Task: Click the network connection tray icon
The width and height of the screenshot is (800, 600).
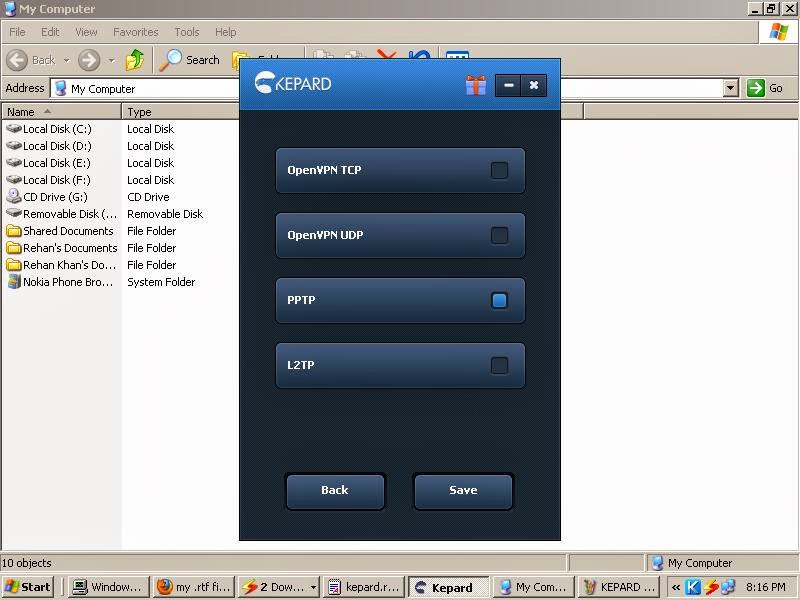Action: (728, 587)
